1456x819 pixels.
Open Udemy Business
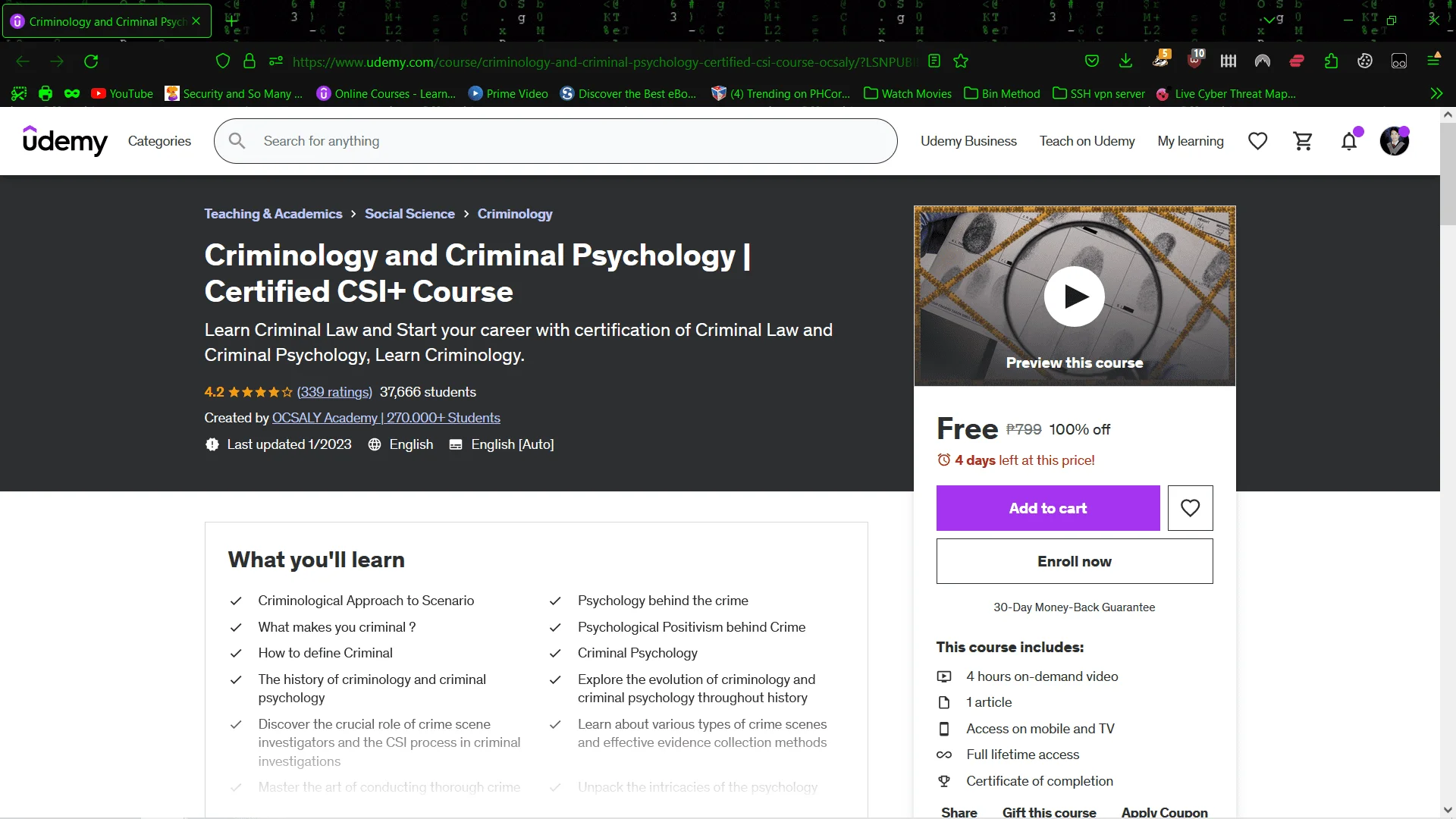click(968, 141)
